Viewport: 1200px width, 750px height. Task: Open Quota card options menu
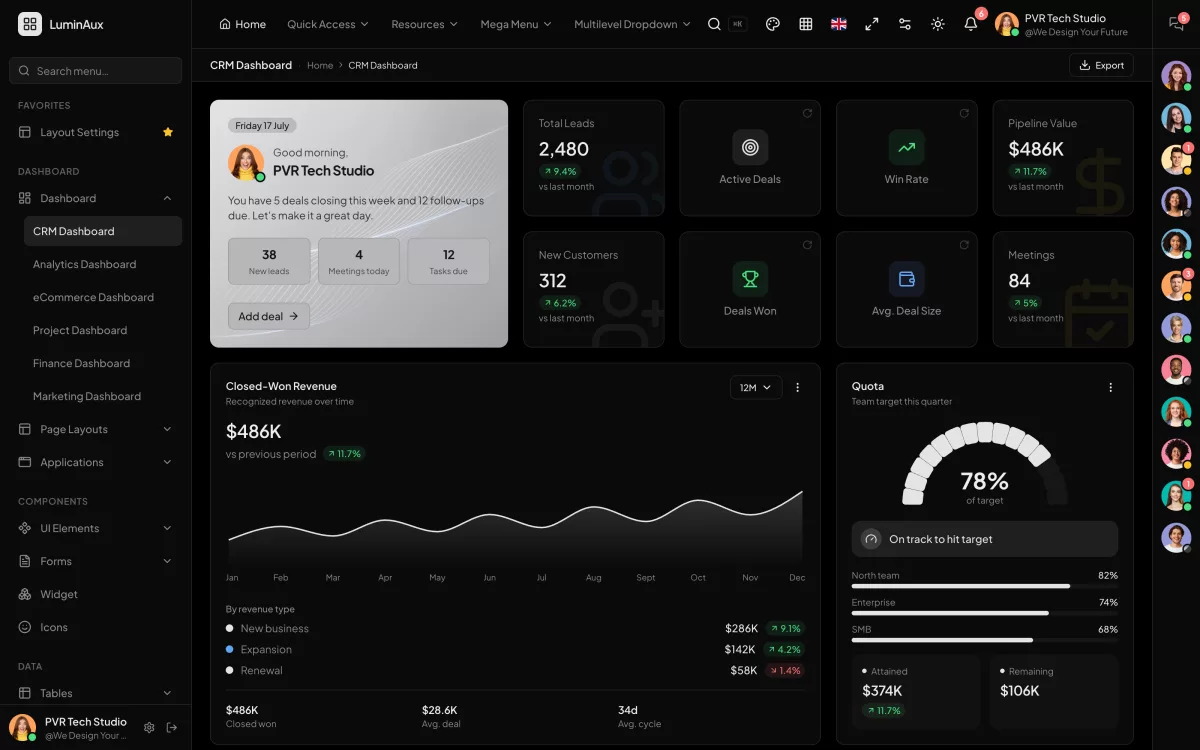click(1110, 387)
